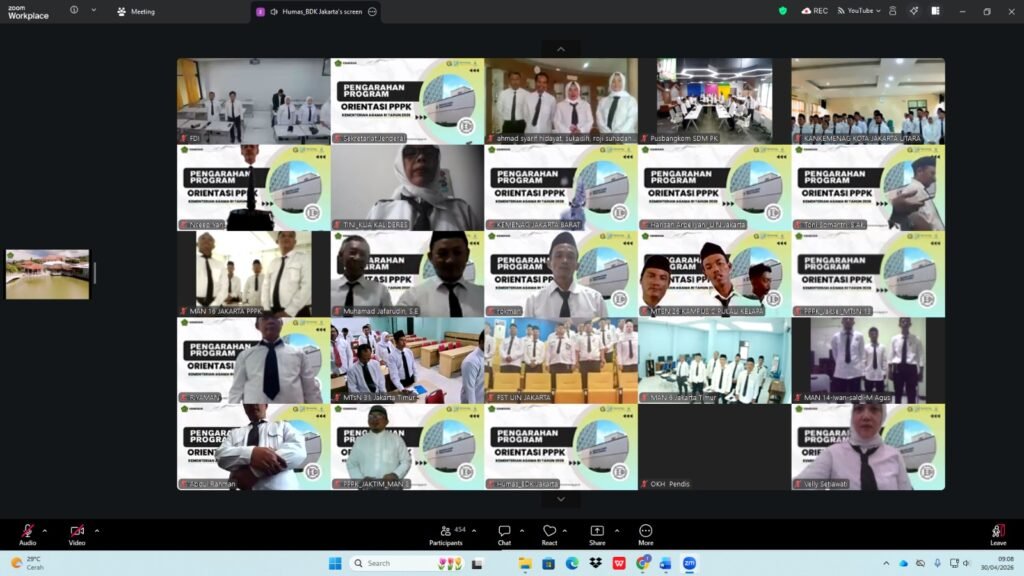Image resolution: width=1024 pixels, height=576 pixels.
Task: Switch to the Meeting tab
Action: [x=136, y=12]
